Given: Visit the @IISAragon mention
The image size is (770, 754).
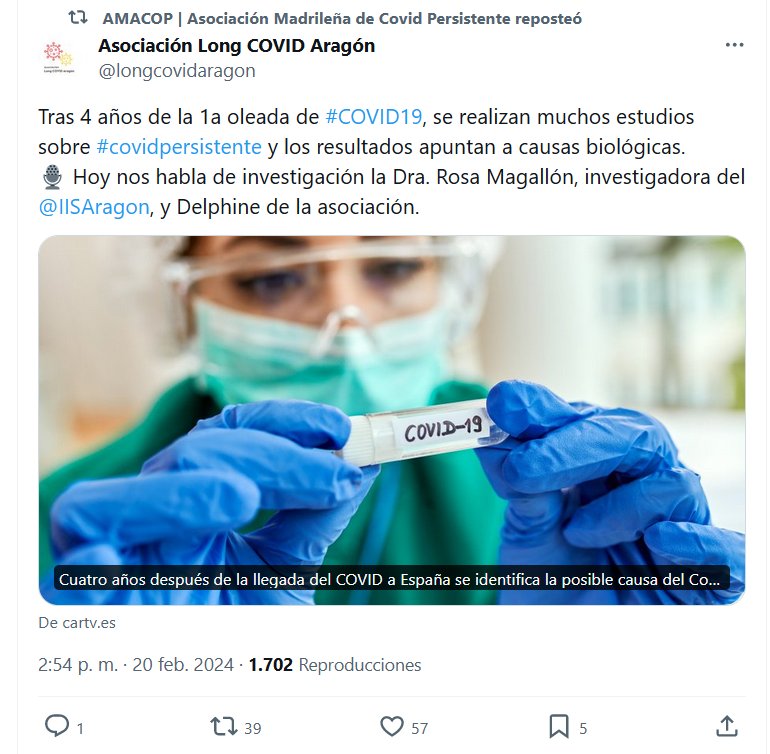Looking at the screenshot, I should tap(94, 207).
